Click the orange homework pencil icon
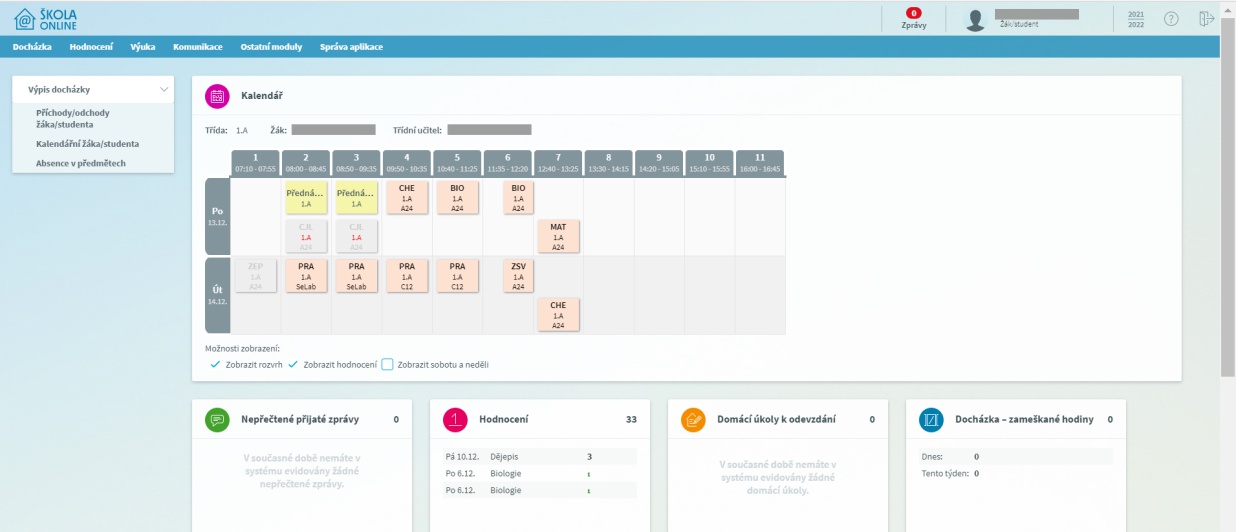The height and width of the screenshot is (532, 1236). [x=693, y=420]
